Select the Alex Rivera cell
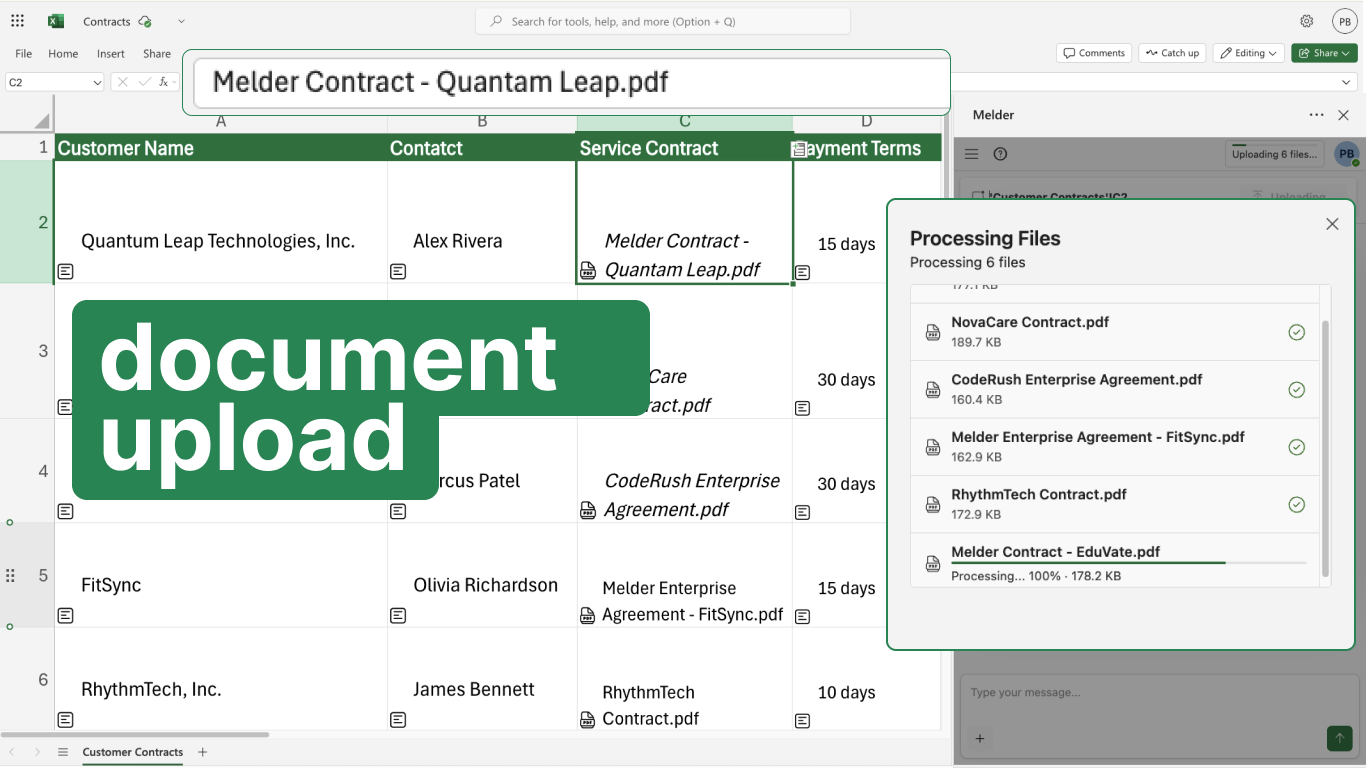 point(482,222)
